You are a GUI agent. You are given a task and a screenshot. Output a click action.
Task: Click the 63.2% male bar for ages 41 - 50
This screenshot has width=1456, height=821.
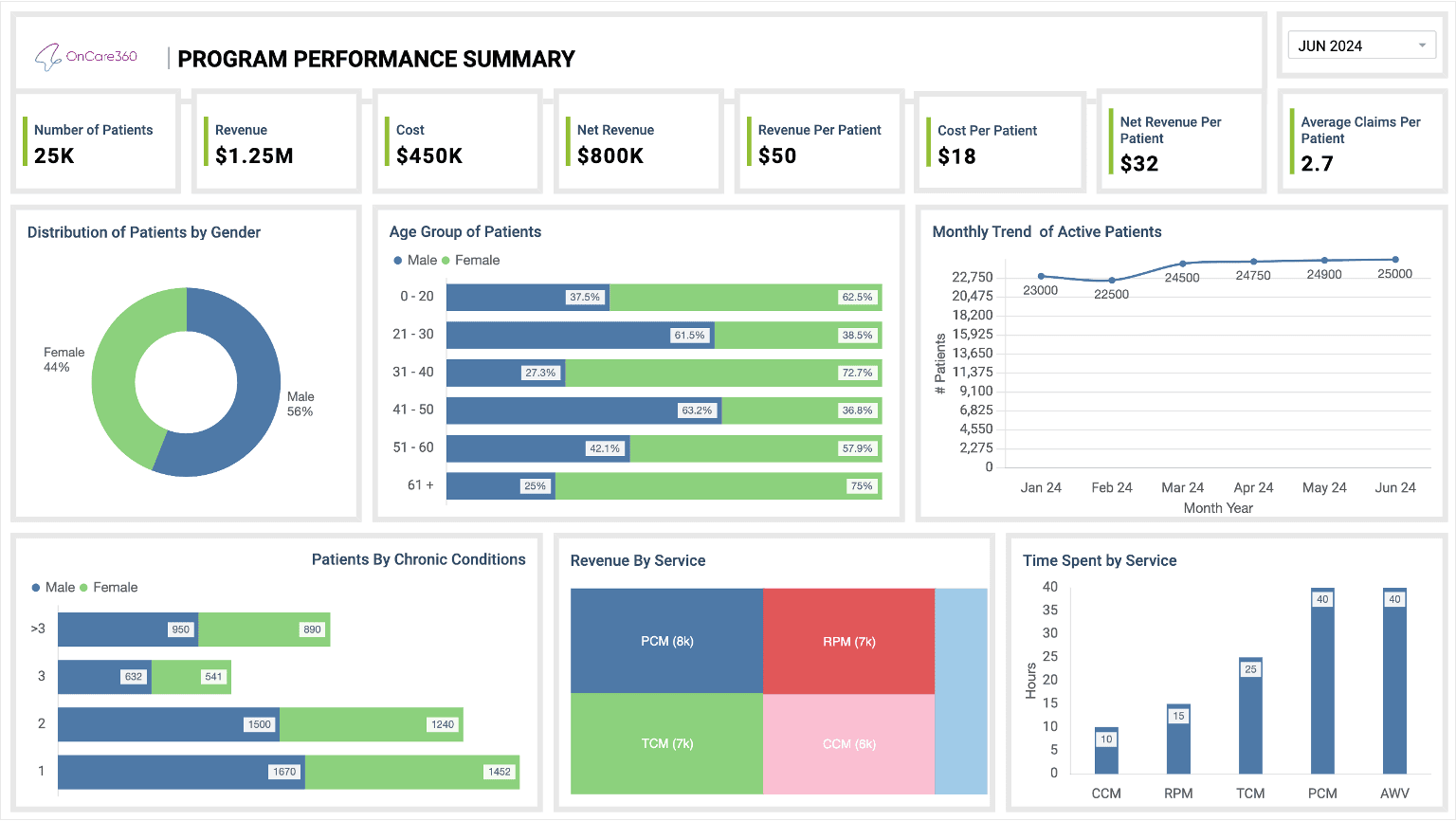coord(584,410)
